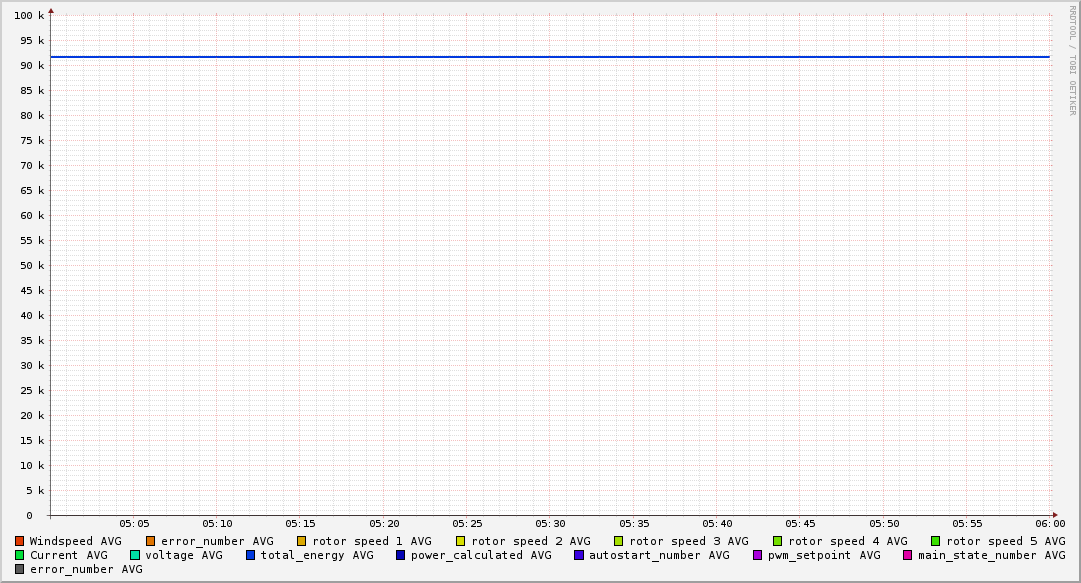
Task: Select the purple pwm_setpoint AVG swatch
Action: [757, 555]
